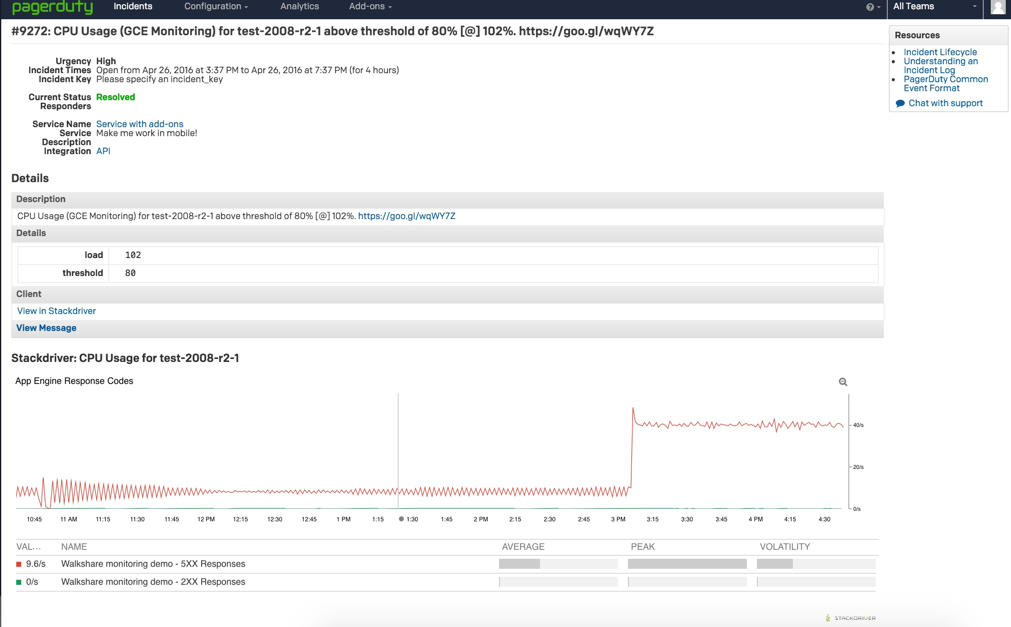The height and width of the screenshot is (627, 1011).
Task: Click Chat with support link
Action: (946, 103)
